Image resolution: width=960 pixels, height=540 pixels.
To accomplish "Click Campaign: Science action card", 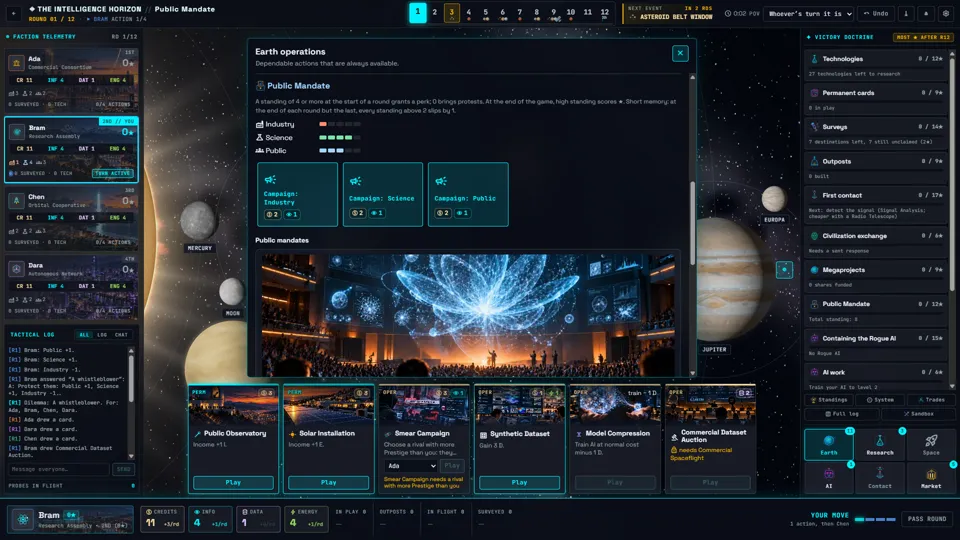I will (383, 195).
